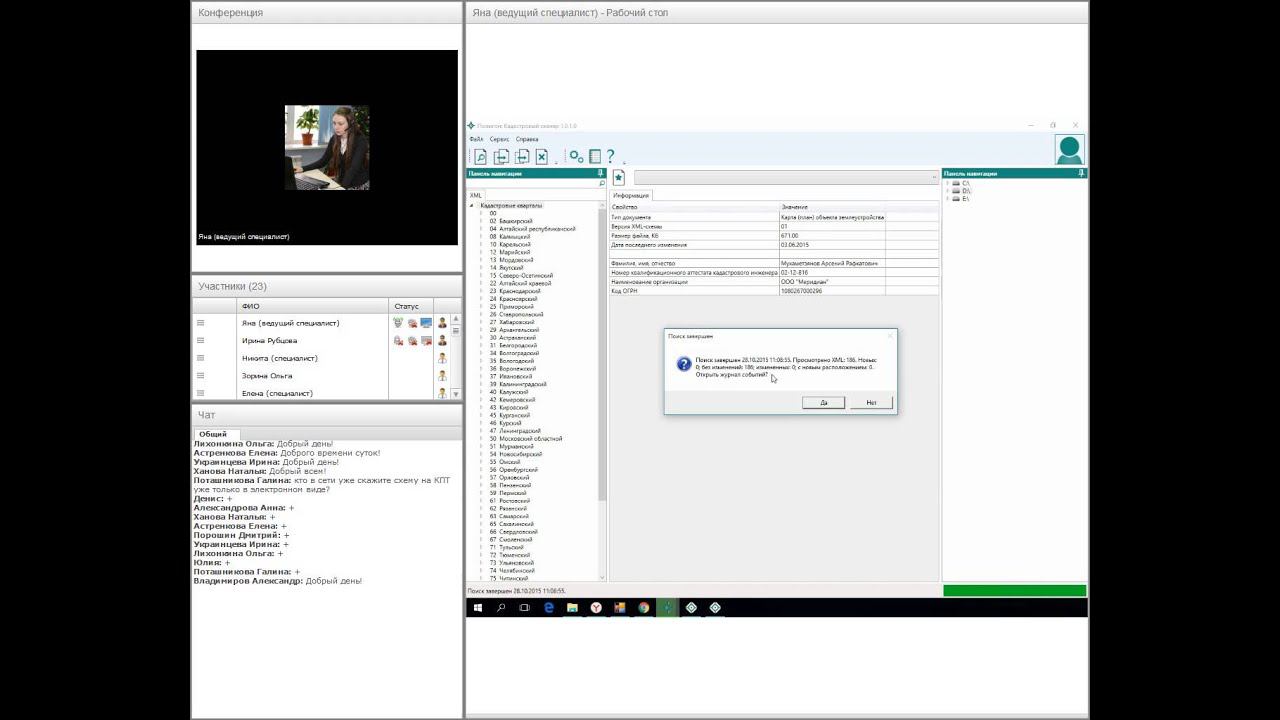Click the navigation panel search field
1280x720 pixels.
click(x=532, y=184)
